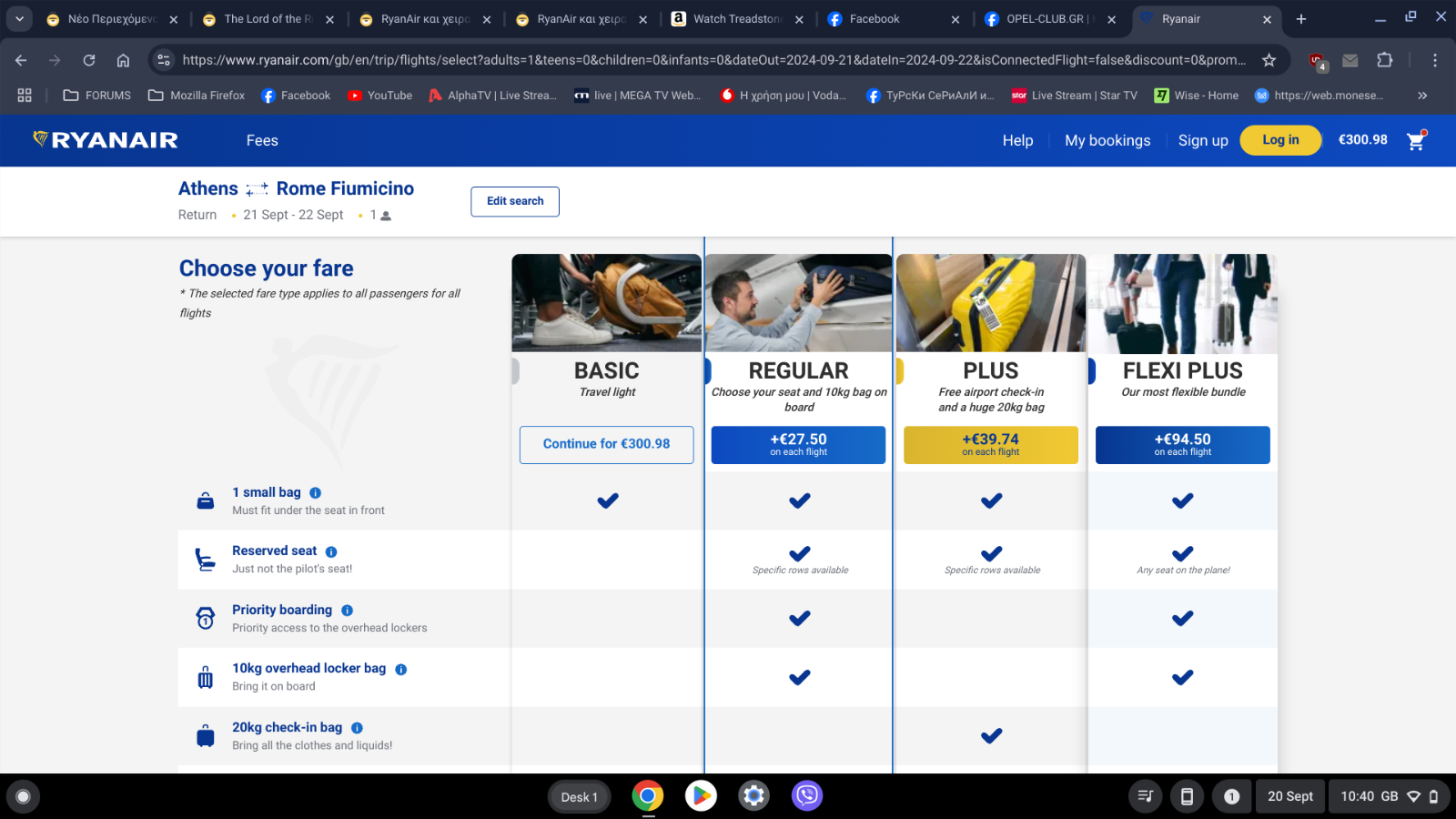Click the Edit search button
Image resolution: width=1456 pixels, height=819 pixels.
tap(515, 201)
